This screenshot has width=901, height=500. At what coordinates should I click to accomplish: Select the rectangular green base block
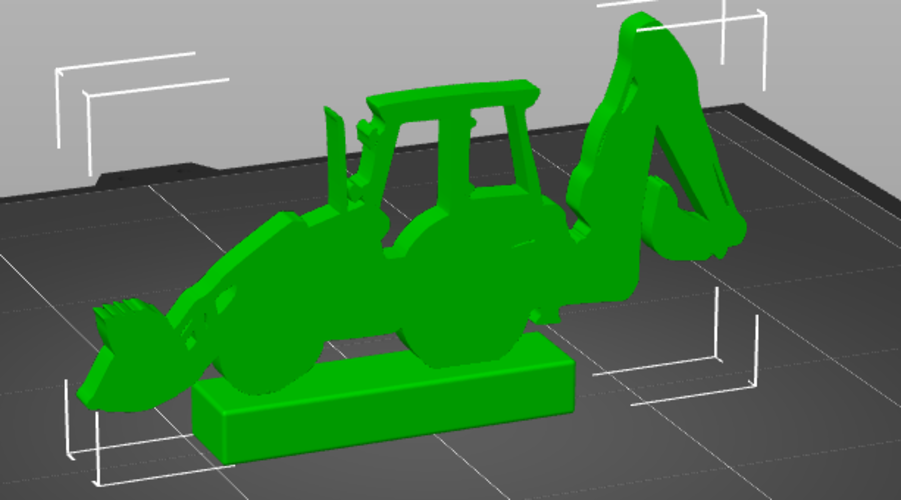click(384, 399)
